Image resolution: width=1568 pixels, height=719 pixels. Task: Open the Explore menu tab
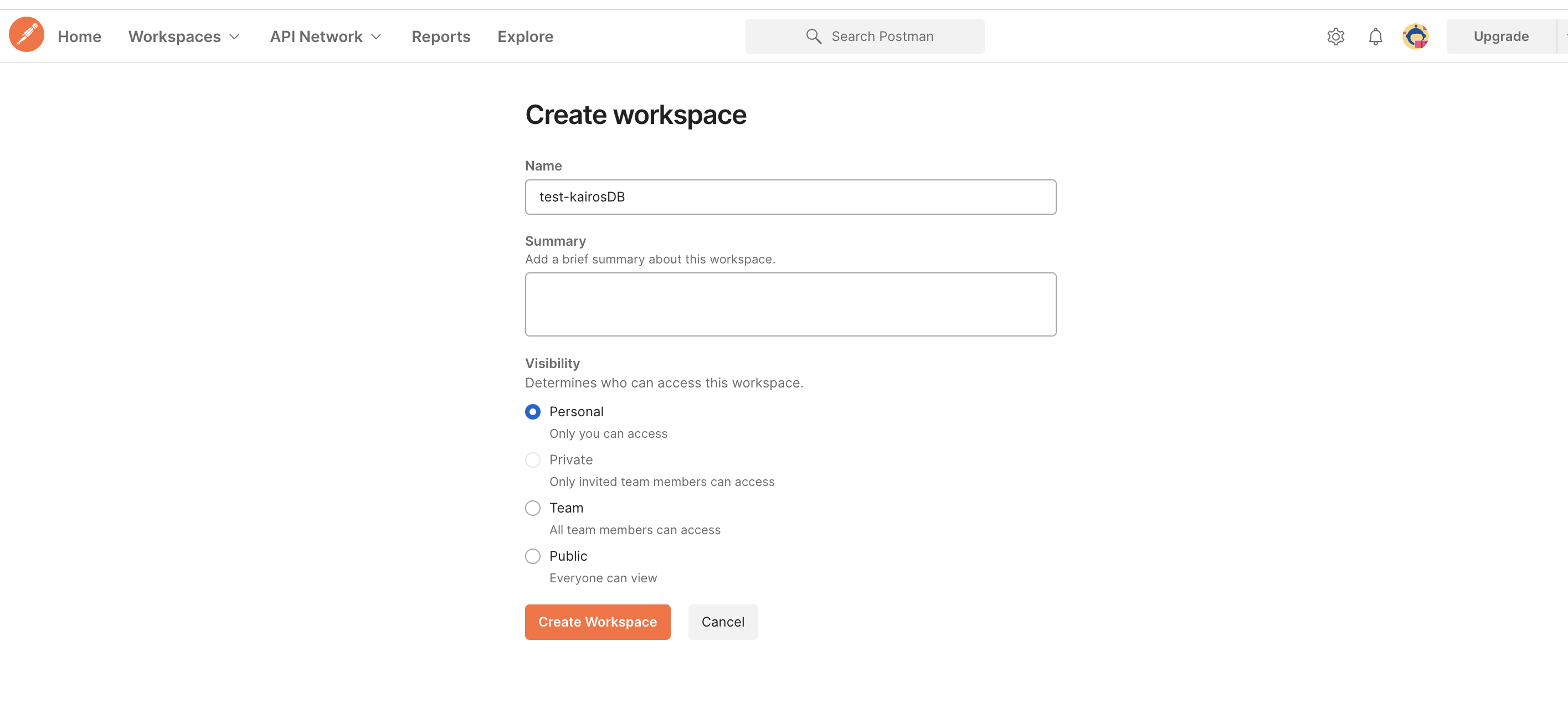tap(525, 35)
